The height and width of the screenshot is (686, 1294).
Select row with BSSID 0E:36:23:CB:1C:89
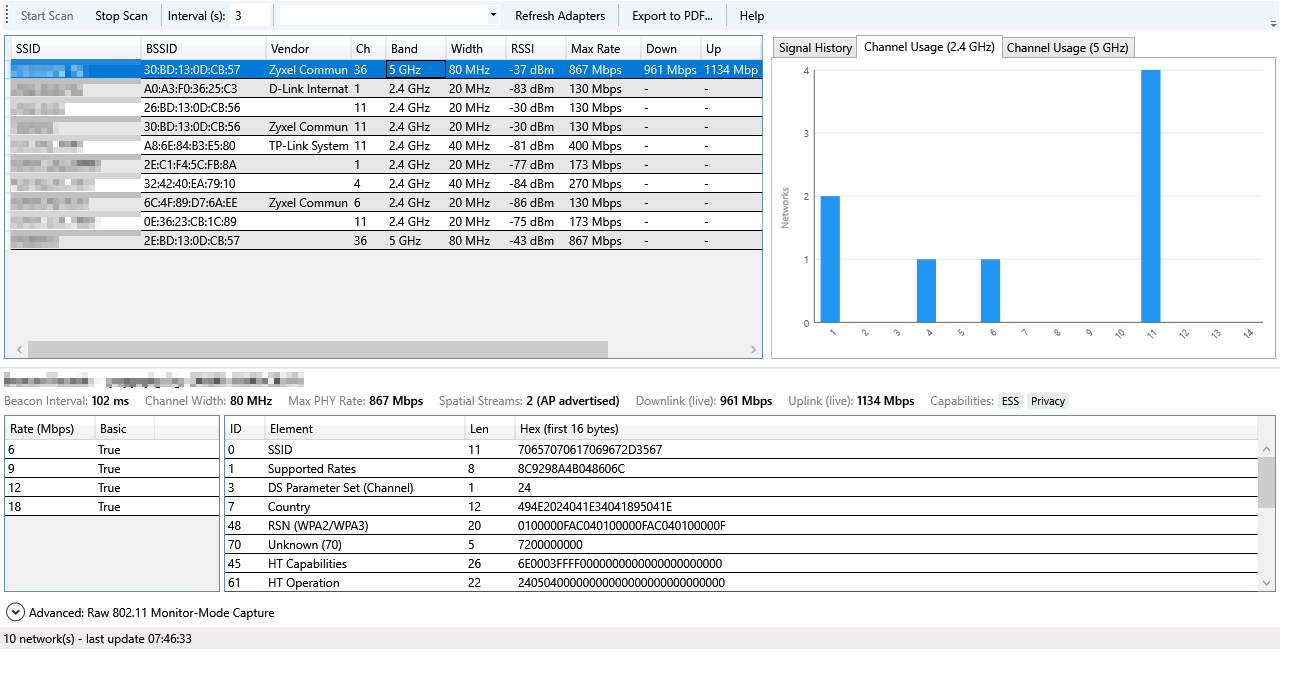[386, 222]
